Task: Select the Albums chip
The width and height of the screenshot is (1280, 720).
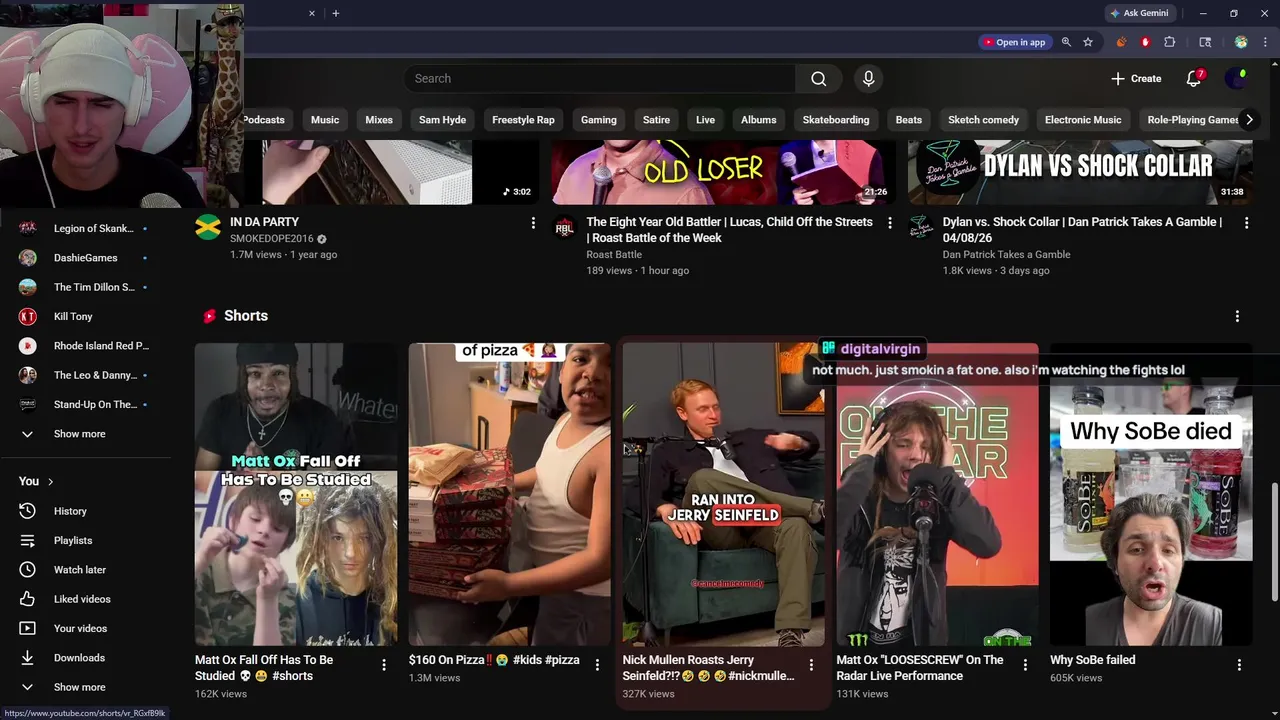Action: point(758,120)
